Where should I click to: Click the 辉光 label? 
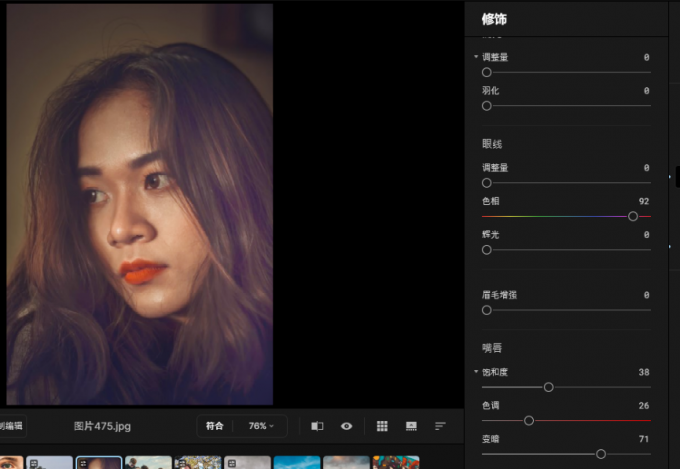pos(490,235)
